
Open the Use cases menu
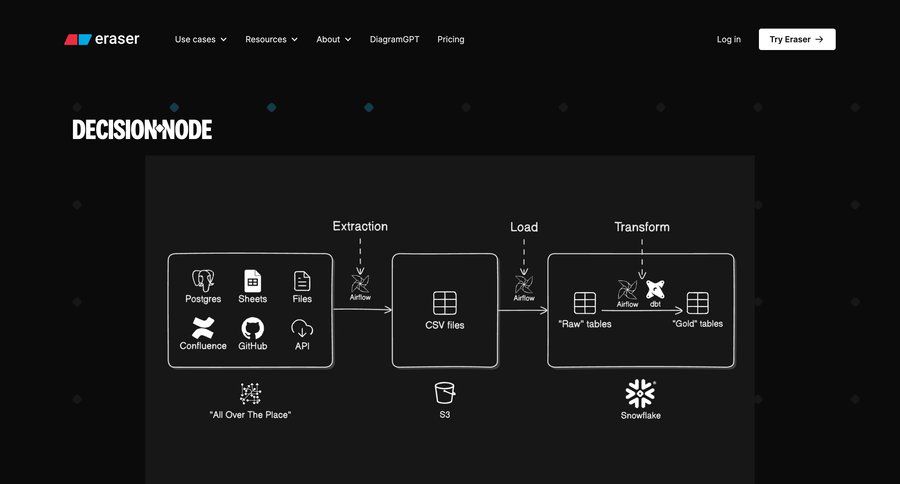tap(200, 40)
